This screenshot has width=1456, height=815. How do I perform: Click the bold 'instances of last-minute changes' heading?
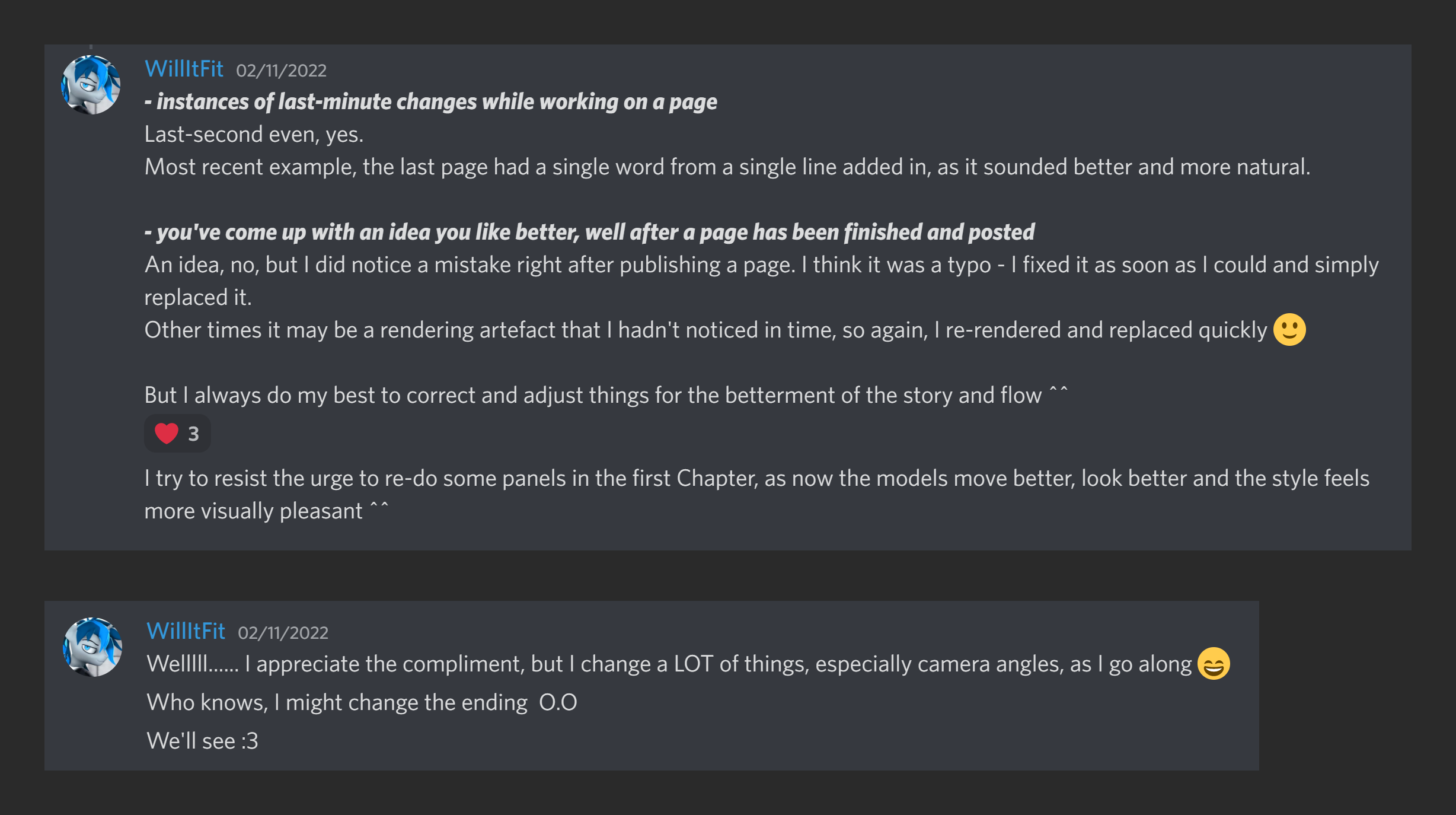click(430, 102)
